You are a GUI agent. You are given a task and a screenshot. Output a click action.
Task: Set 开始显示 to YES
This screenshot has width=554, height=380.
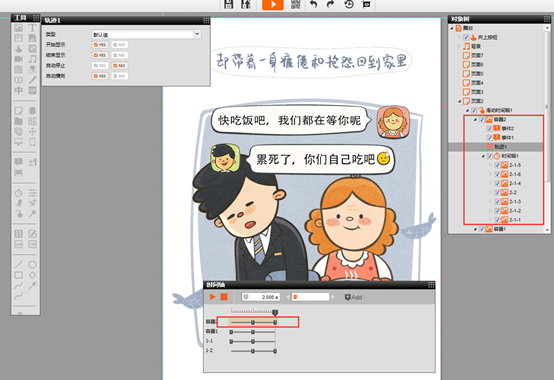pyautogui.click(x=100, y=45)
